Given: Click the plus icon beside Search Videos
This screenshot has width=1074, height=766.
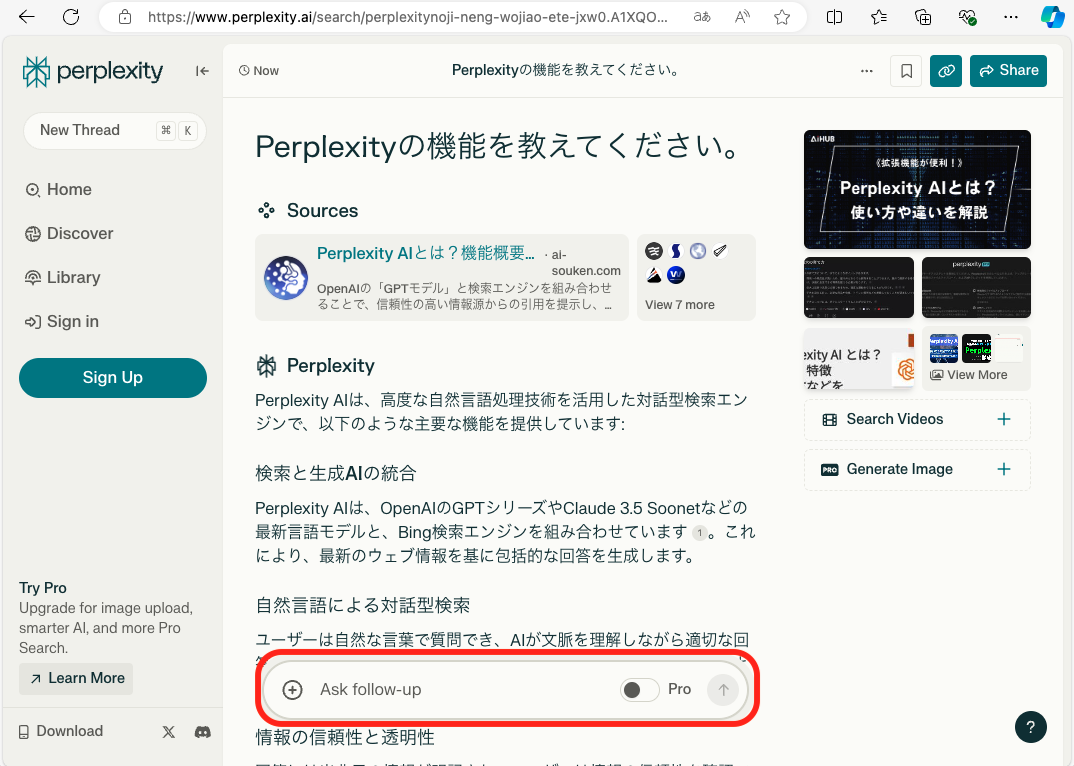Looking at the screenshot, I should coord(1003,419).
